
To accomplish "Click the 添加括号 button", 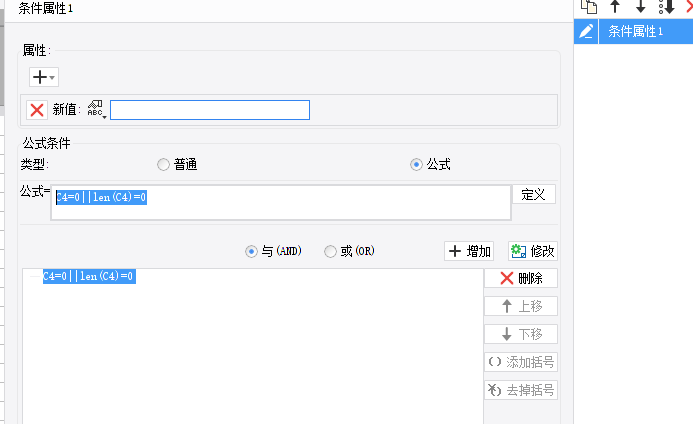I will tap(521, 362).
